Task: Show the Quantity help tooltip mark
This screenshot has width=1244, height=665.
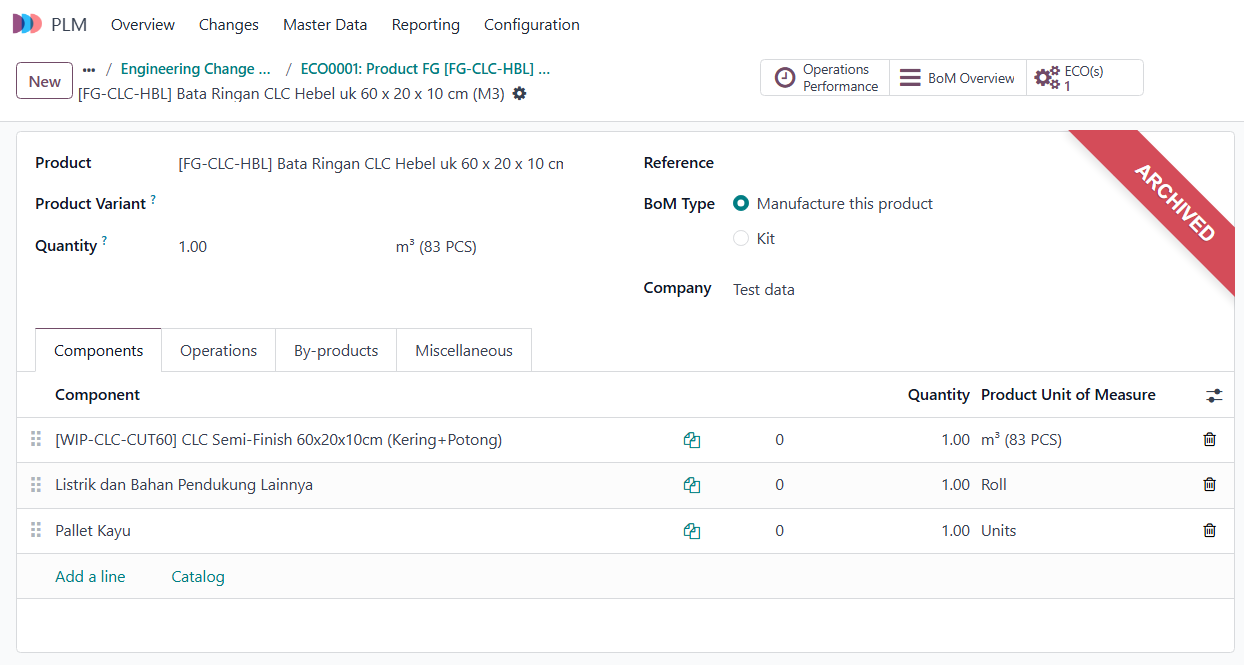Action: point(104,242)
